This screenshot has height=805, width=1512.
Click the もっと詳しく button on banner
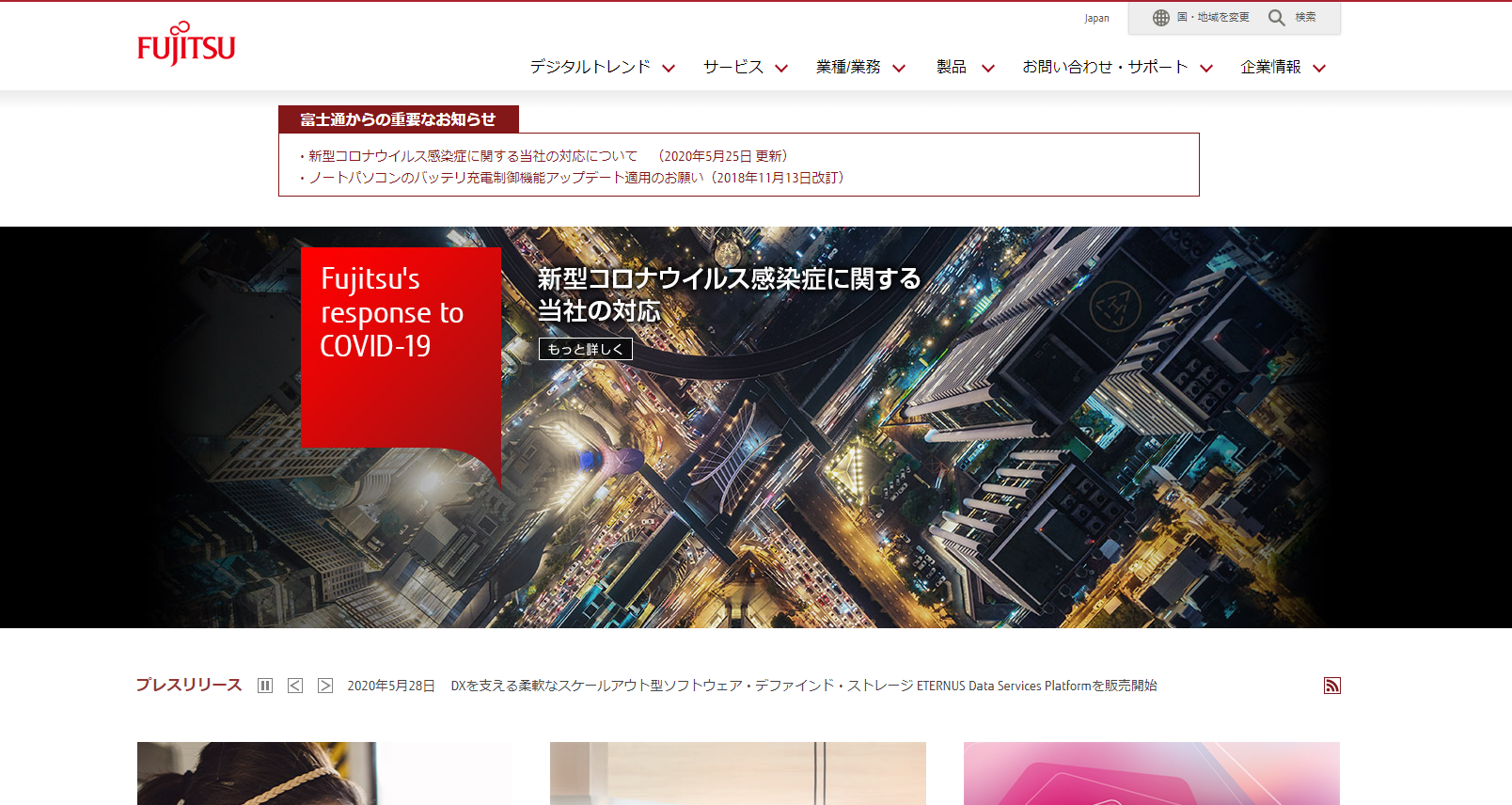(x=585, y=349)
